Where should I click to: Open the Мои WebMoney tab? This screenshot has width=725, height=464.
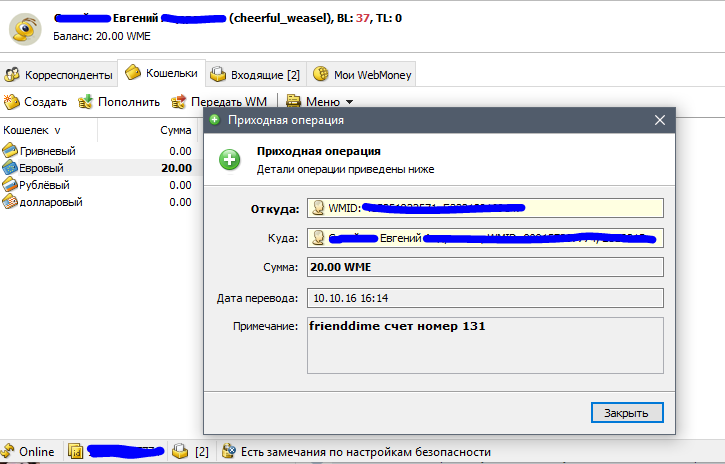click(x=361, y=74)
